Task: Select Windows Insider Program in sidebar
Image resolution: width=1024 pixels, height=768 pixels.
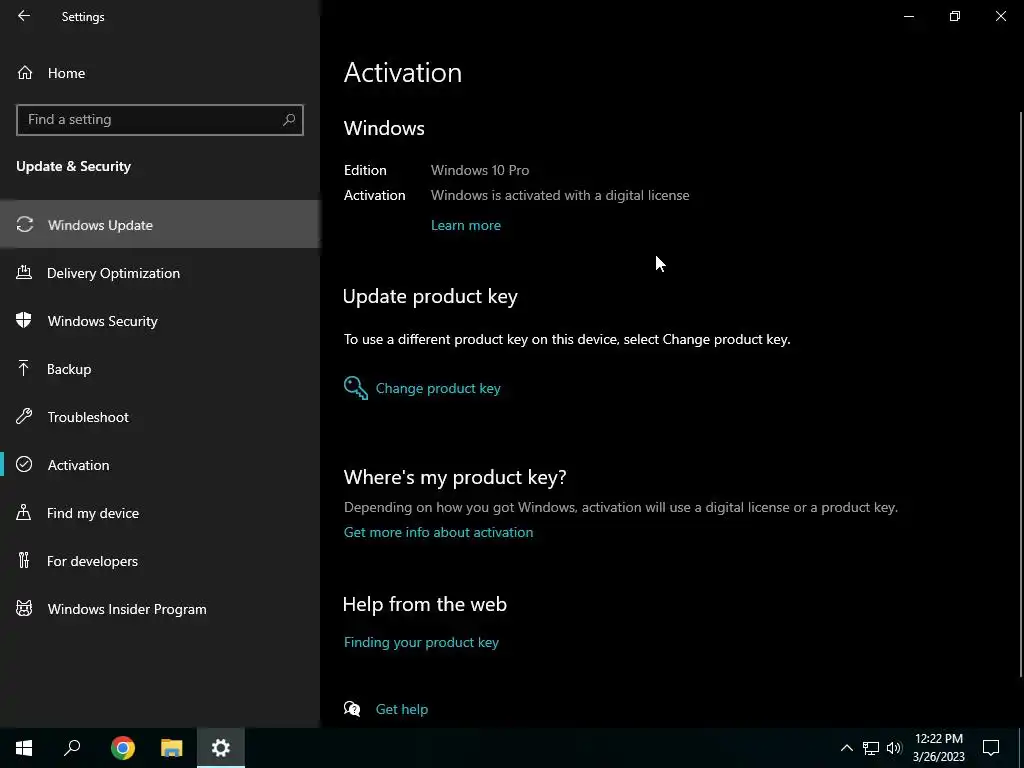Action: tap(160, 609)
